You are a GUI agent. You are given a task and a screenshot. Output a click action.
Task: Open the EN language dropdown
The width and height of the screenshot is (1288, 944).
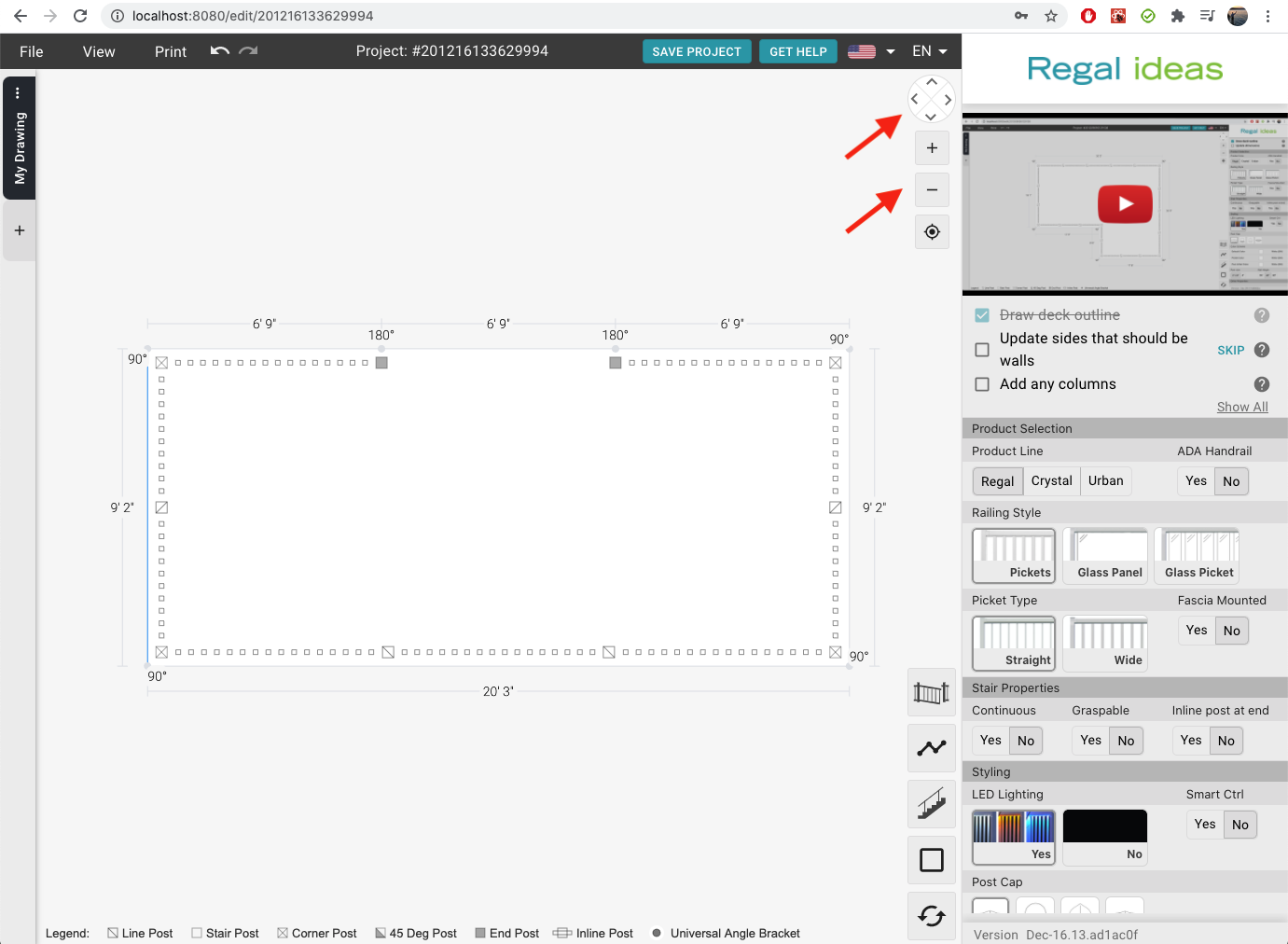[x=929, y=51]
